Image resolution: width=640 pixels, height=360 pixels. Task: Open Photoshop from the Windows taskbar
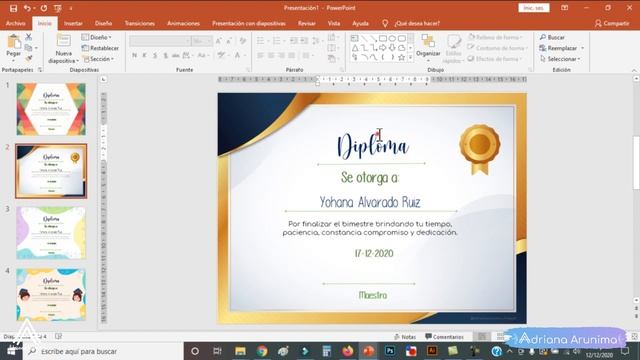coord(390,351)
